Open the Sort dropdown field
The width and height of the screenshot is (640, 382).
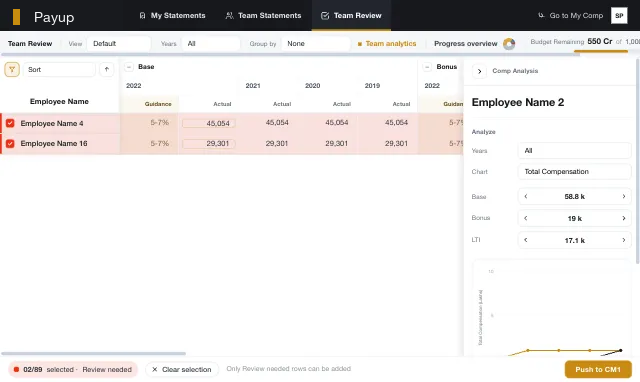pos(59,69)
